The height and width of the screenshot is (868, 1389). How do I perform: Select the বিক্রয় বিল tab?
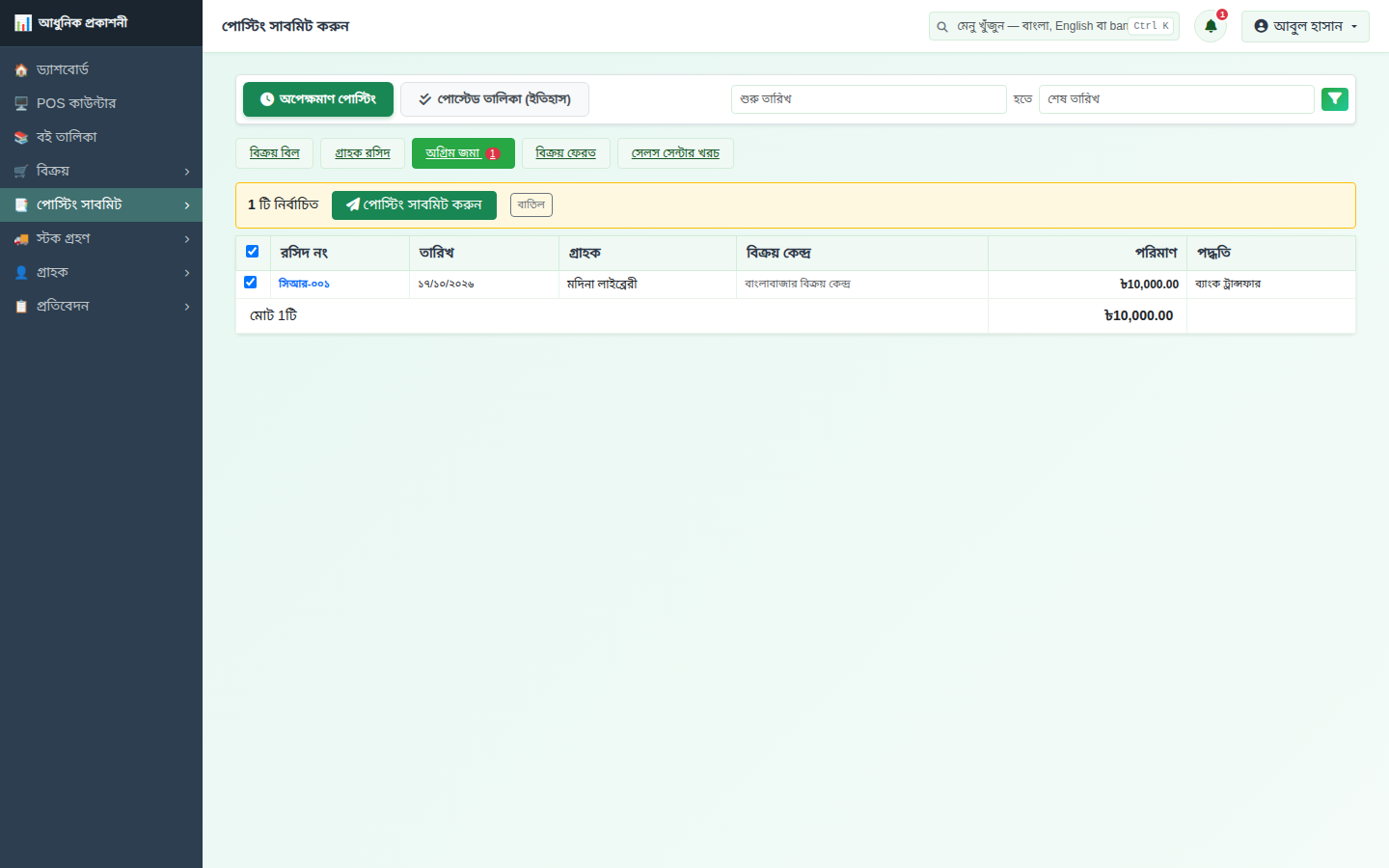[x=275, y=153]
